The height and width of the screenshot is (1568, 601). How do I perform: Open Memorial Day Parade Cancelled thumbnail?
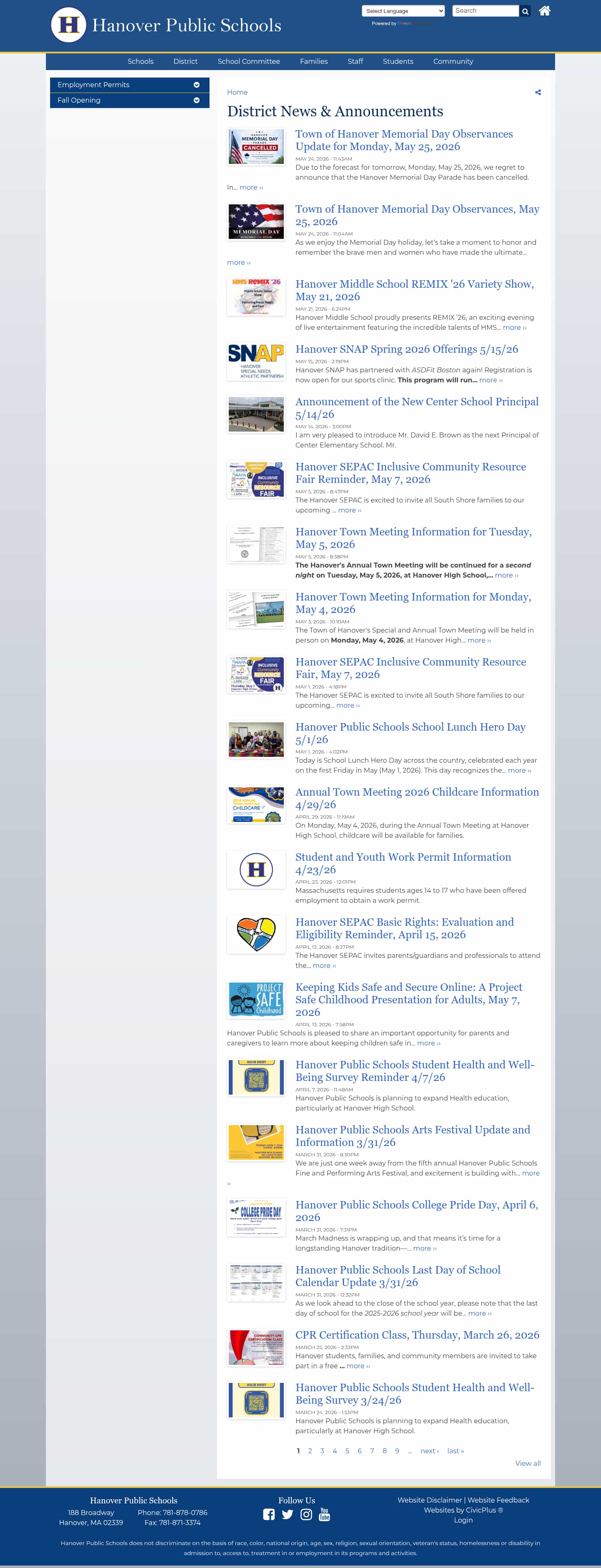click(256, 147)
